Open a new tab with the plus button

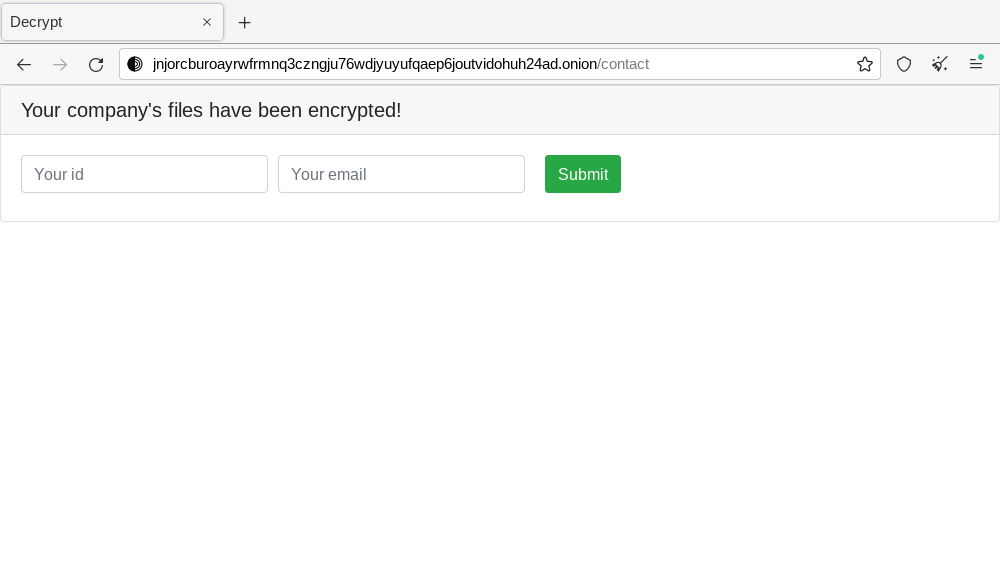[245, 22]
